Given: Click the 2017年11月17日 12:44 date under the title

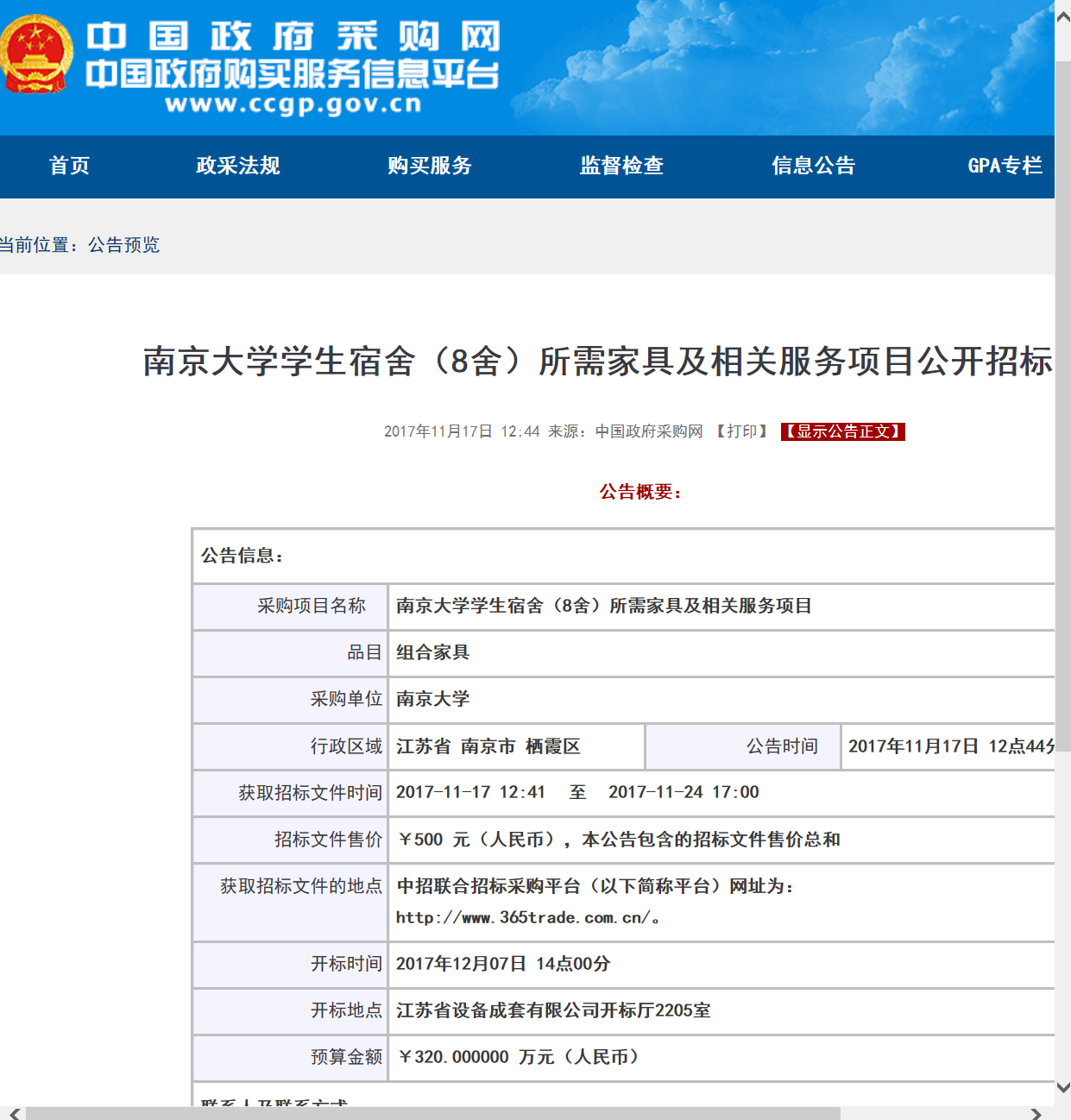Looking at the screenshot, I should coord(462,431).
